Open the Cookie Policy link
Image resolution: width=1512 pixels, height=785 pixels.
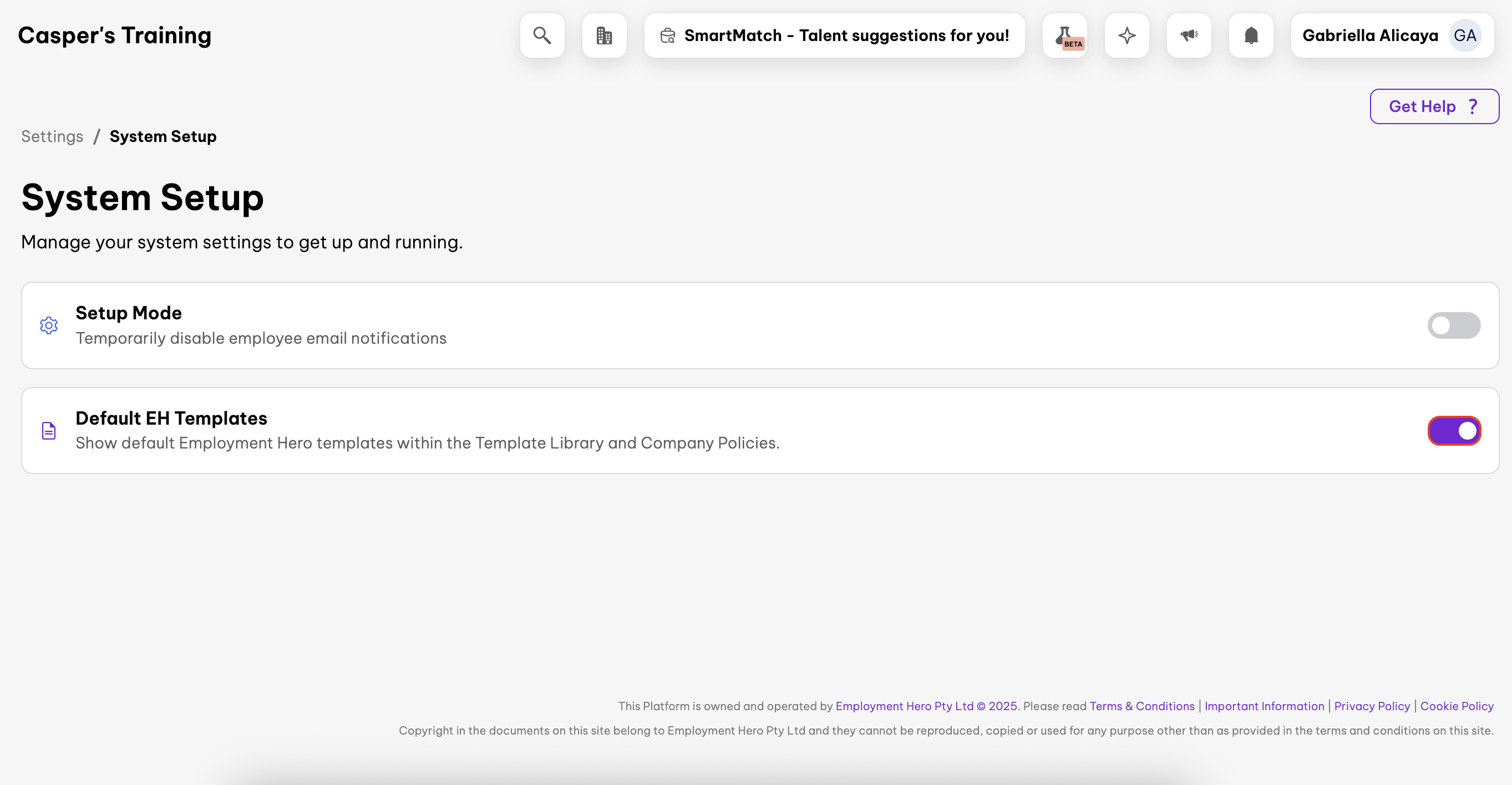point(1456,706)
